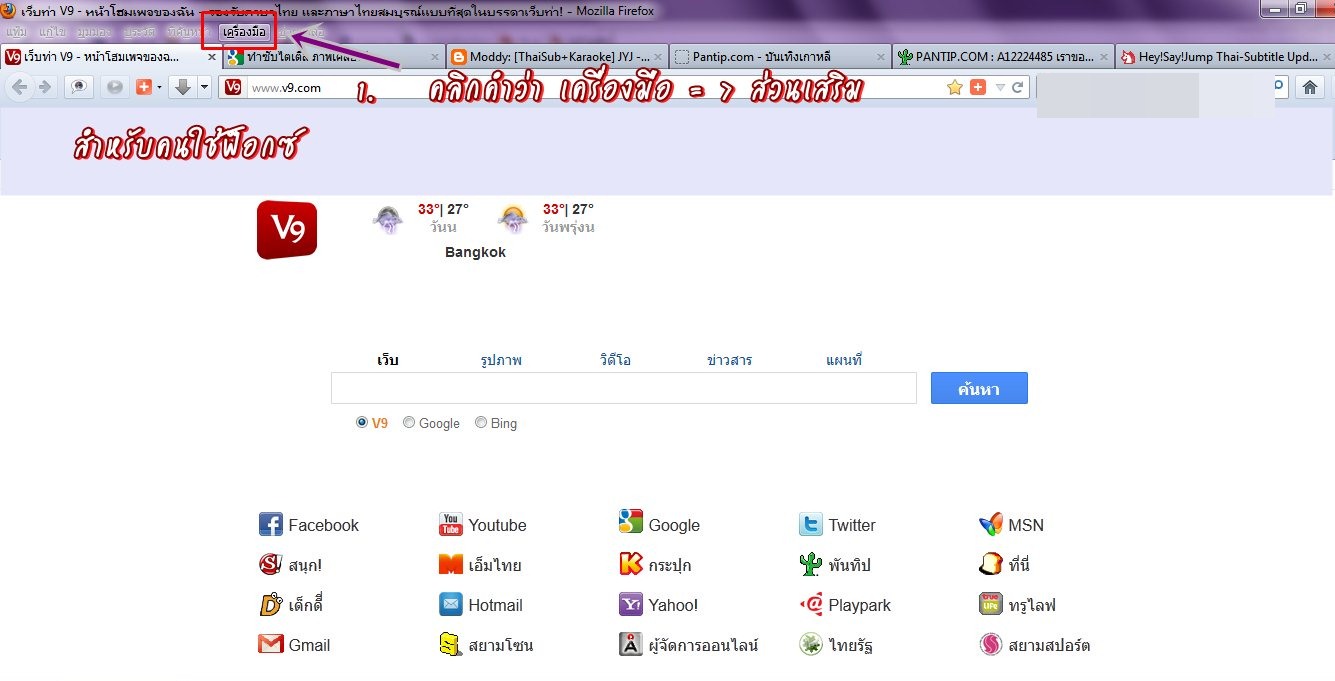The height and width of the screenshot is (681, 1335).
Task: Open the เครื่องมือ menu
Action: tap(245, 32)
